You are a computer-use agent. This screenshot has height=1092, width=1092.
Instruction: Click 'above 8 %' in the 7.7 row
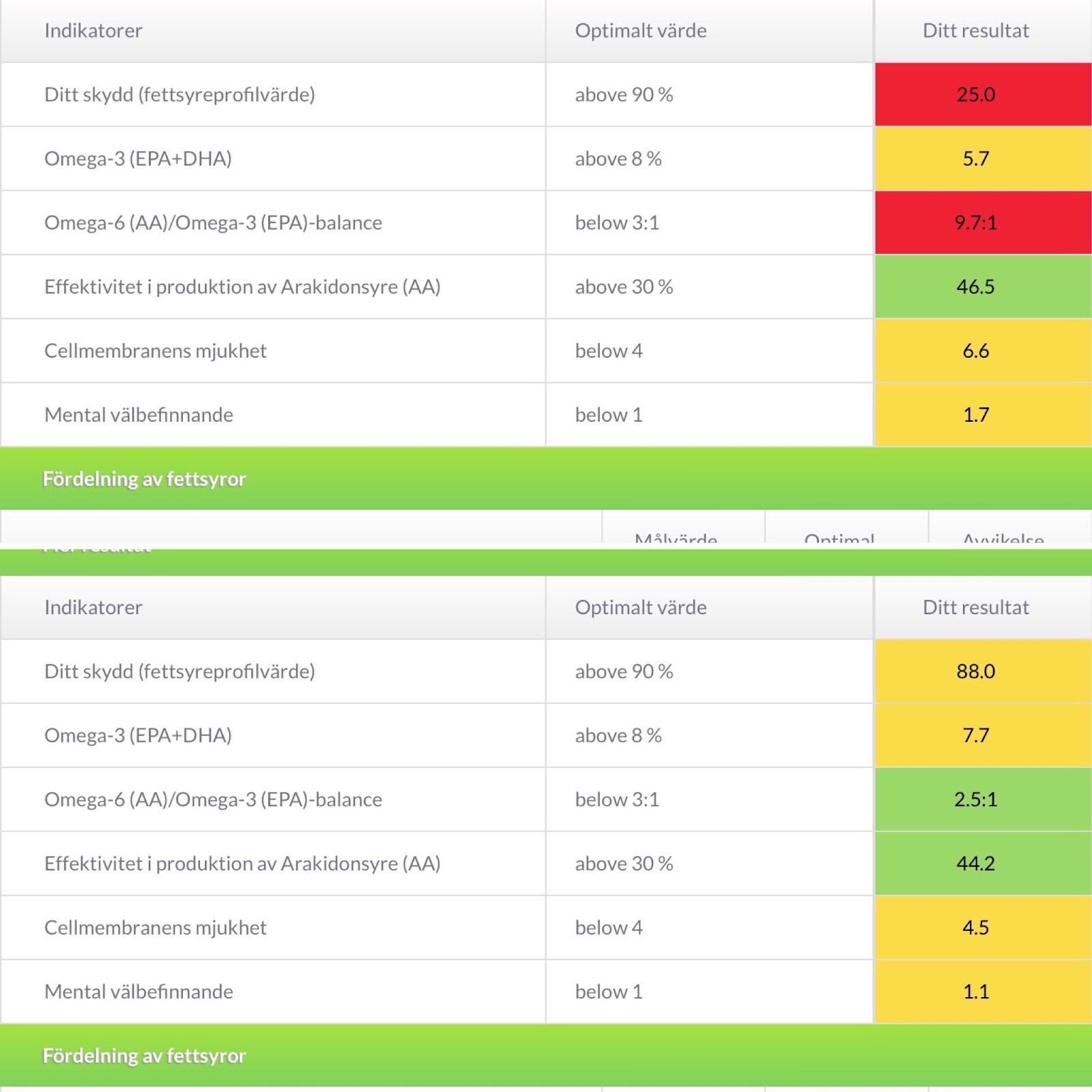coord(618,736)
